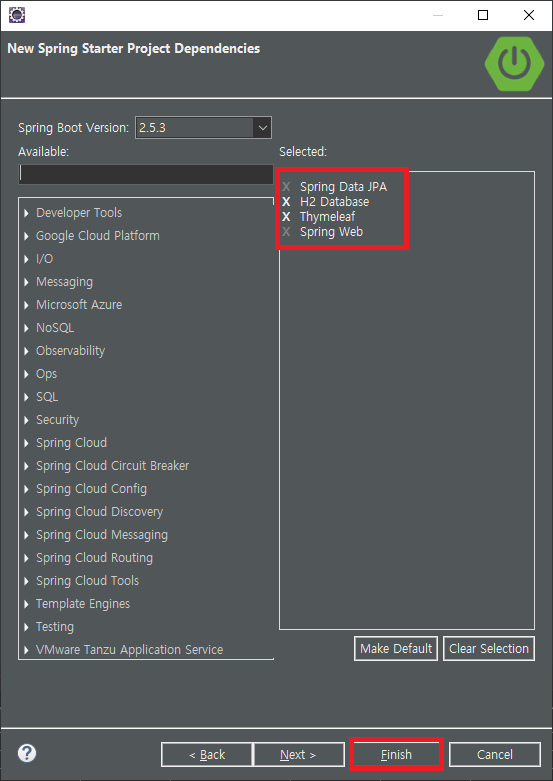The image size is (553, 781).
Task: Select Spring Data JPA in Selected list
Action: coord(343,187)
